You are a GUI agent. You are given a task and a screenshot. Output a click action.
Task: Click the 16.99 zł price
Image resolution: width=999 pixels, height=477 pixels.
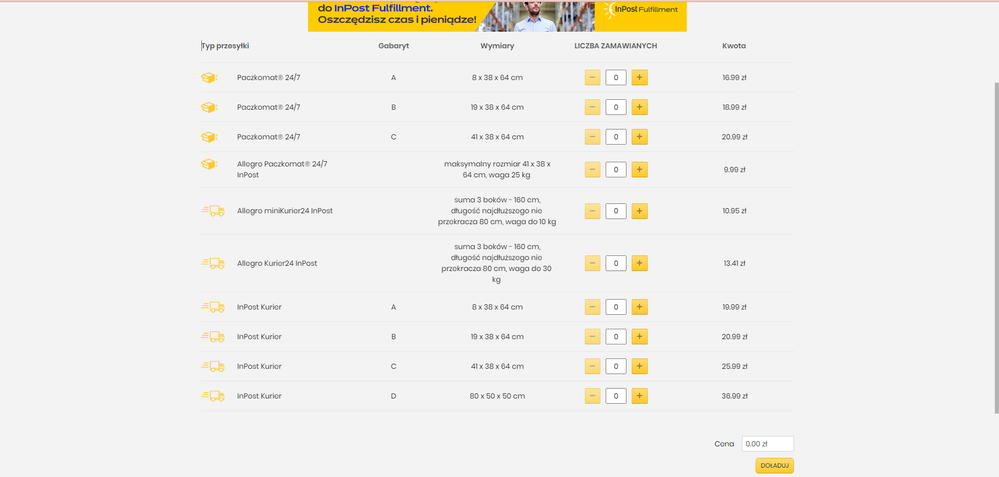(734, 78)
